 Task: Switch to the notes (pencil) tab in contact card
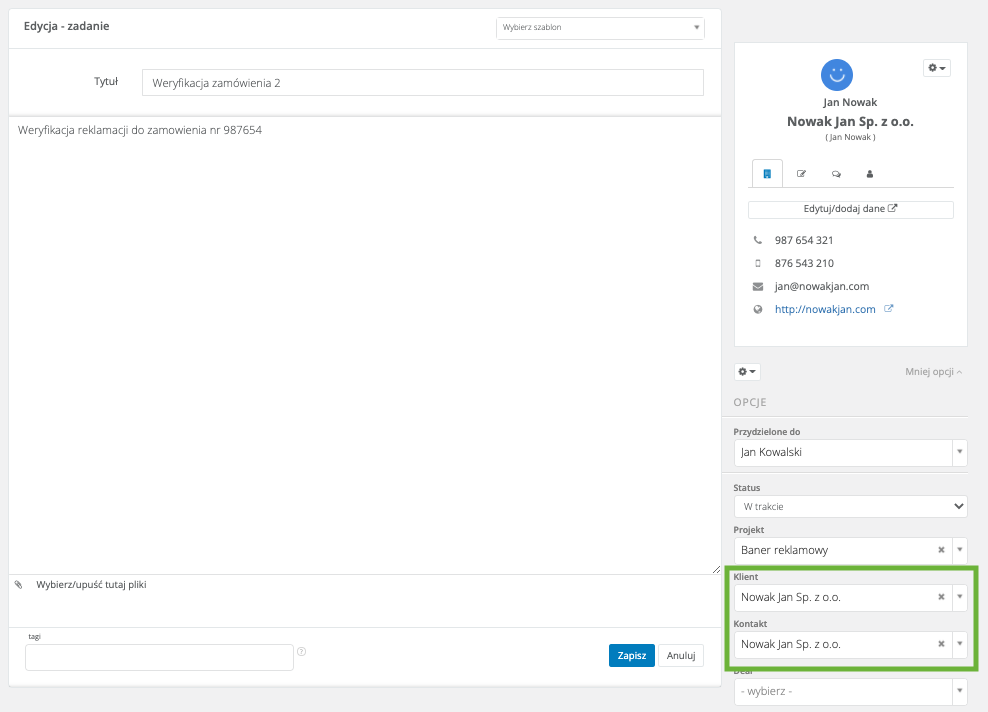[x=801, y=173]
